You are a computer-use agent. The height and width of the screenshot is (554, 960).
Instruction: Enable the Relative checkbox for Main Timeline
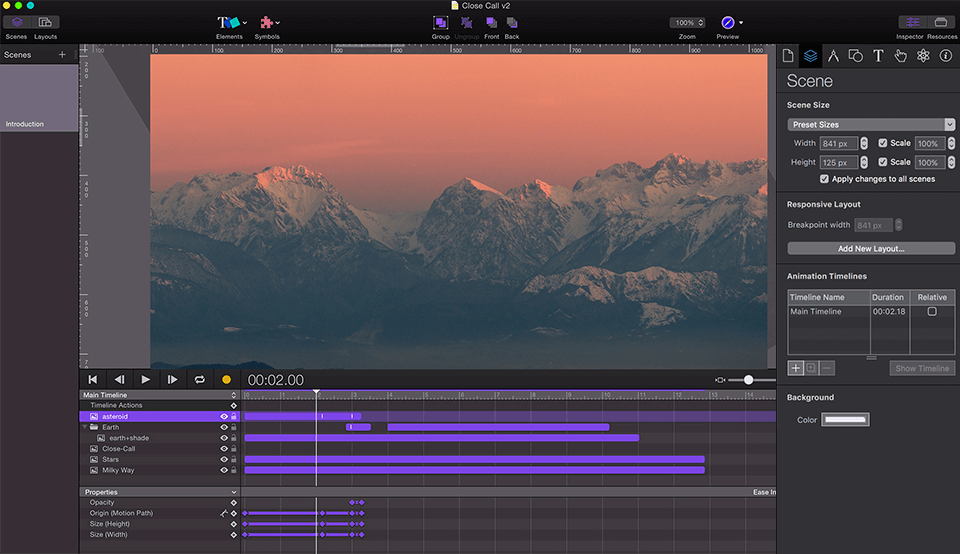(932, 312)
